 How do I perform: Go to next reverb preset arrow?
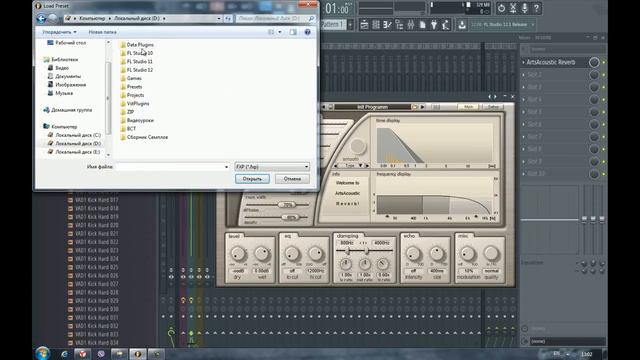pyautogui.click(x=422, y=107)
